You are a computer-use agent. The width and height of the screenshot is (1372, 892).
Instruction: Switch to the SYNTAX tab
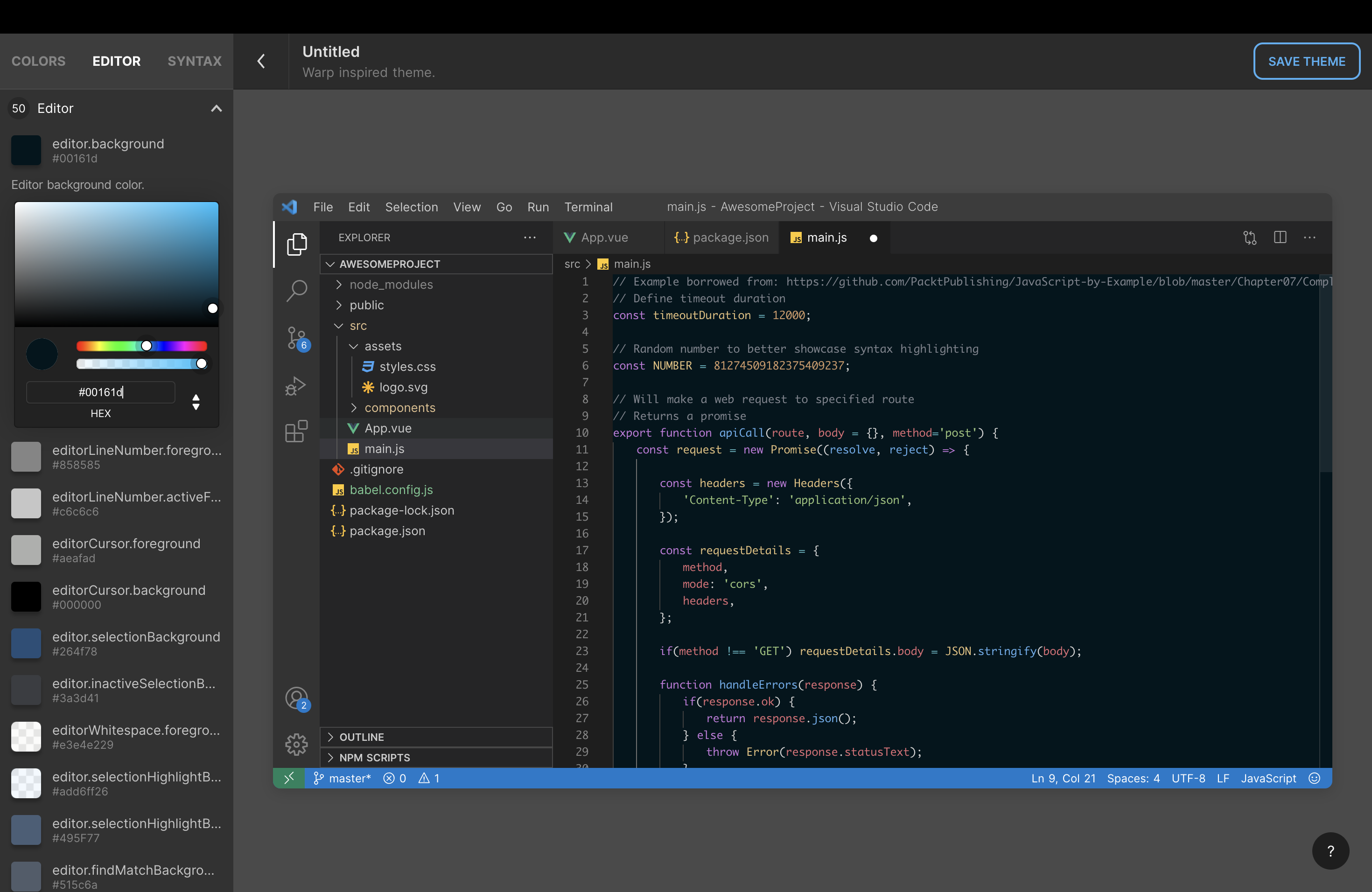(x=194, y=61)
